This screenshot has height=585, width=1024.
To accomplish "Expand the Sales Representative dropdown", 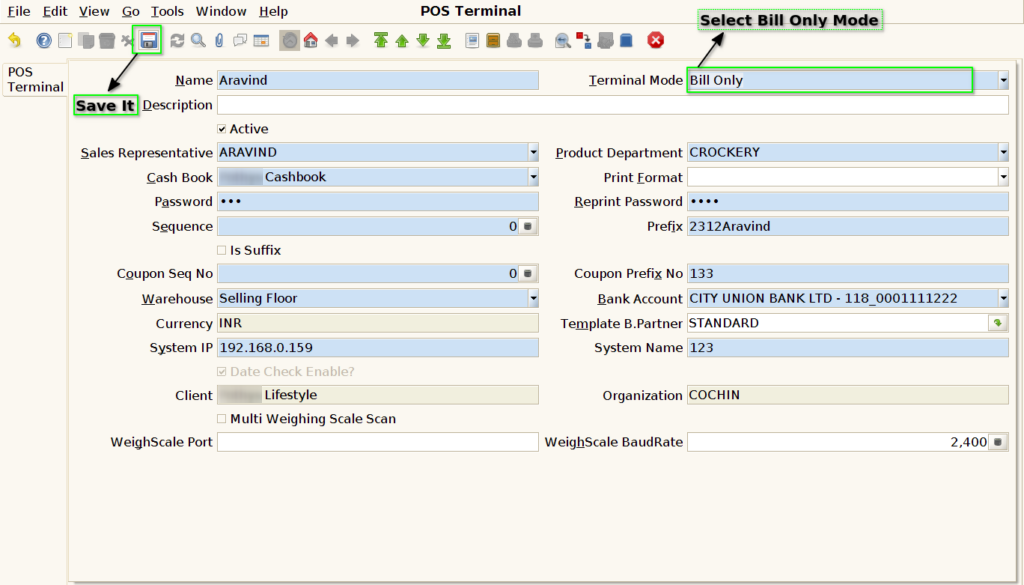I will tap(534, 152).
